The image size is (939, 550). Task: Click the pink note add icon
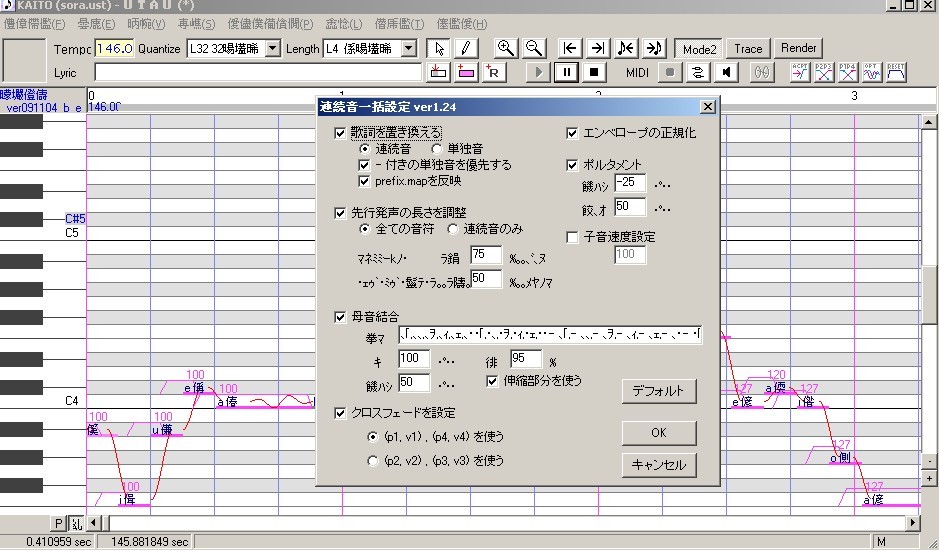[465, 72]
